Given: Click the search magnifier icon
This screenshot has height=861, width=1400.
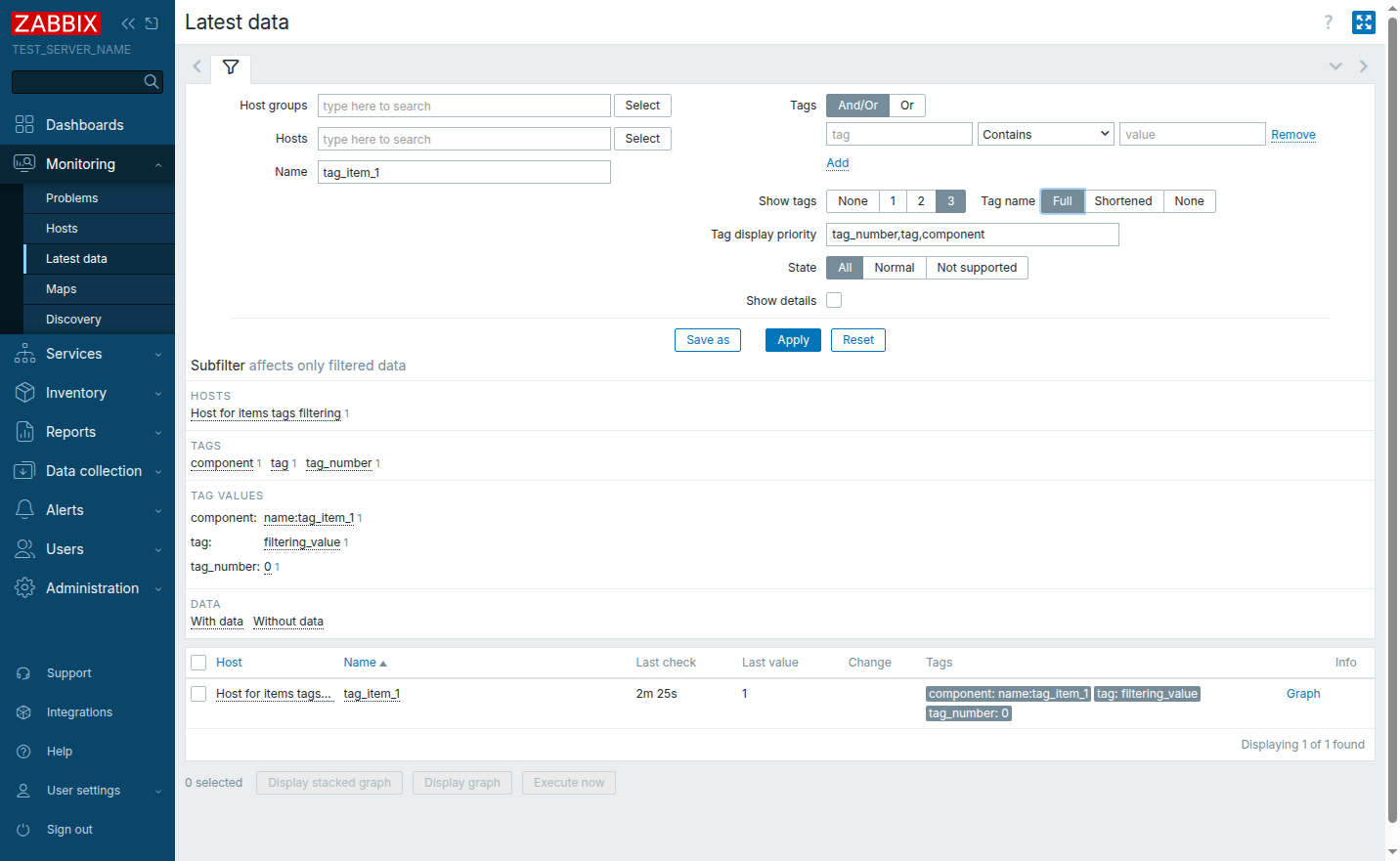Looking at the screenshot, I should (151, 82).
